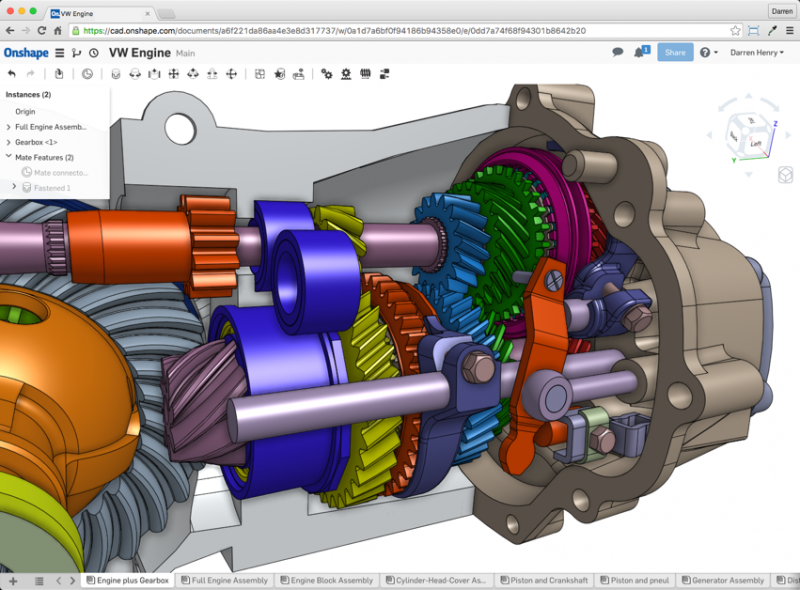Expand the Full Engine Assembly tree node
800x590 pixels.
pos(9,127)
